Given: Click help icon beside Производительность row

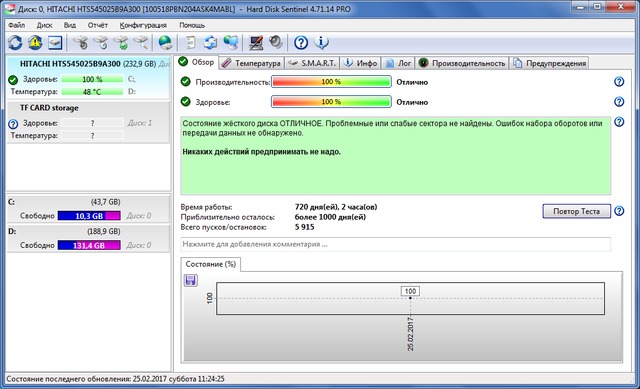Looking at the screenshot, I should 619,82.
